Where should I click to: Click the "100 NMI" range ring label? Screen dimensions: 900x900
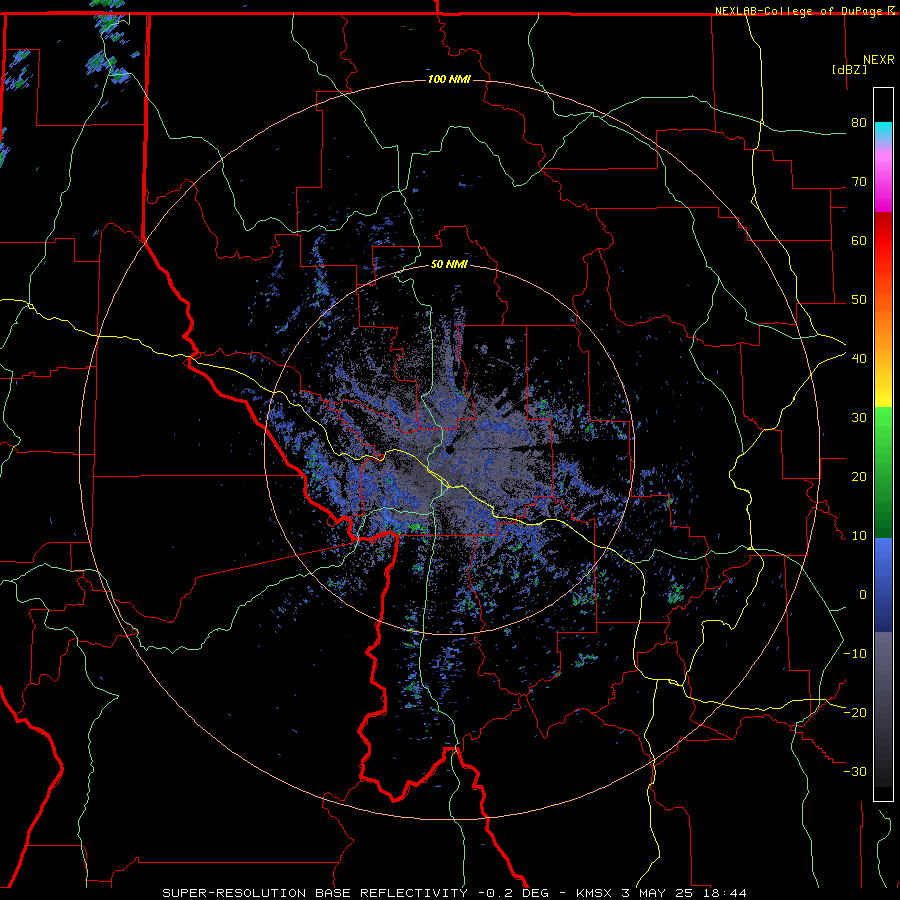(449, 79)
